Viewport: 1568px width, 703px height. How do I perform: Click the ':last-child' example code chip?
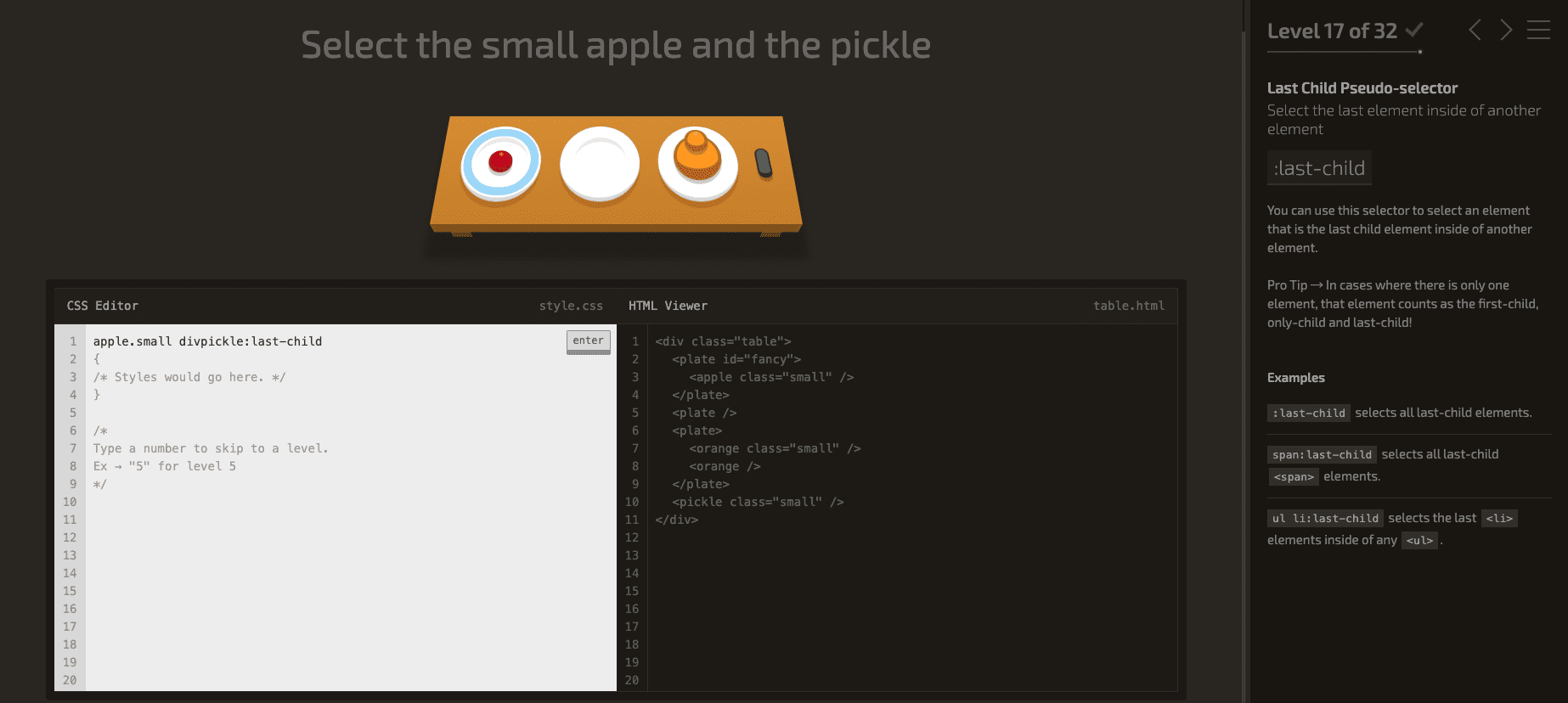pos(1309,413)
